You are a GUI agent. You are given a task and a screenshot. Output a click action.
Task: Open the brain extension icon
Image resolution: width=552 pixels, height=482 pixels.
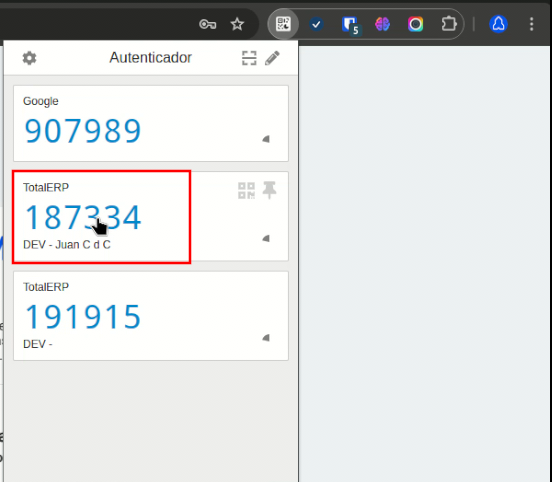point(382,24)
